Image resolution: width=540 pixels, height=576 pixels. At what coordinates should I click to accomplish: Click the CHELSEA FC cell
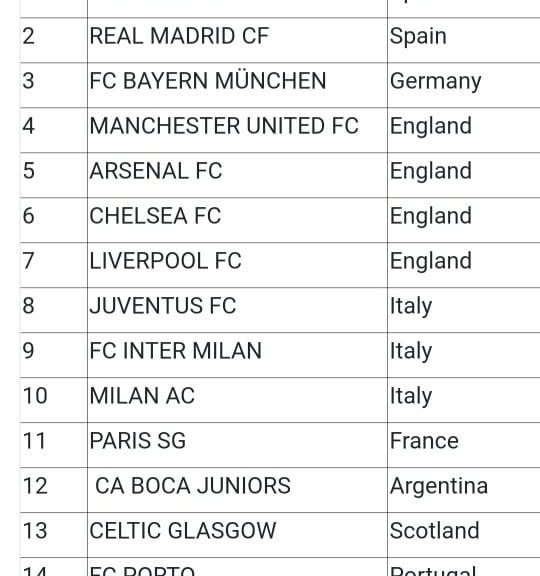point(237,220)
